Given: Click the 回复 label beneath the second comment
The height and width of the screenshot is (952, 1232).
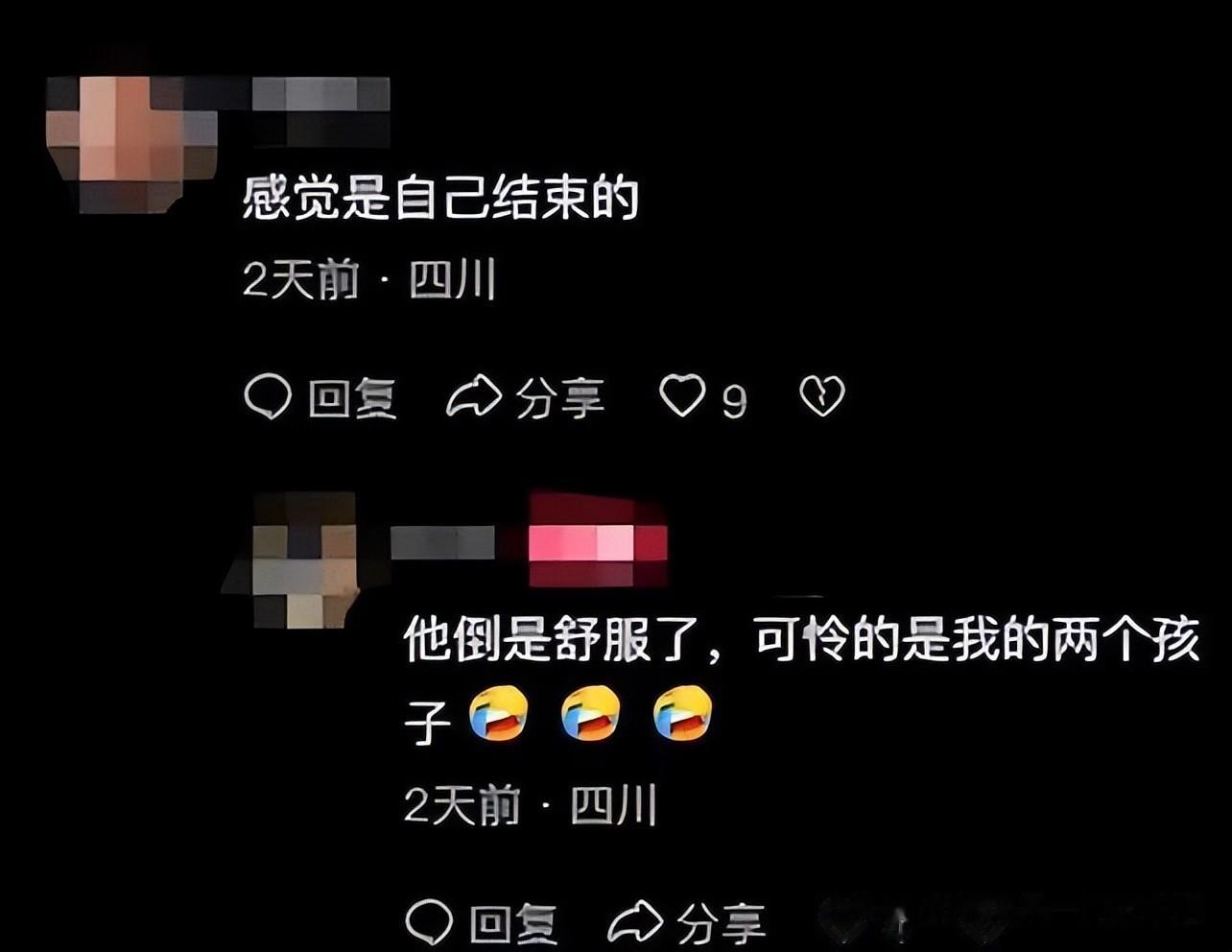Looking at the screenshot, I should coord(513,924).
